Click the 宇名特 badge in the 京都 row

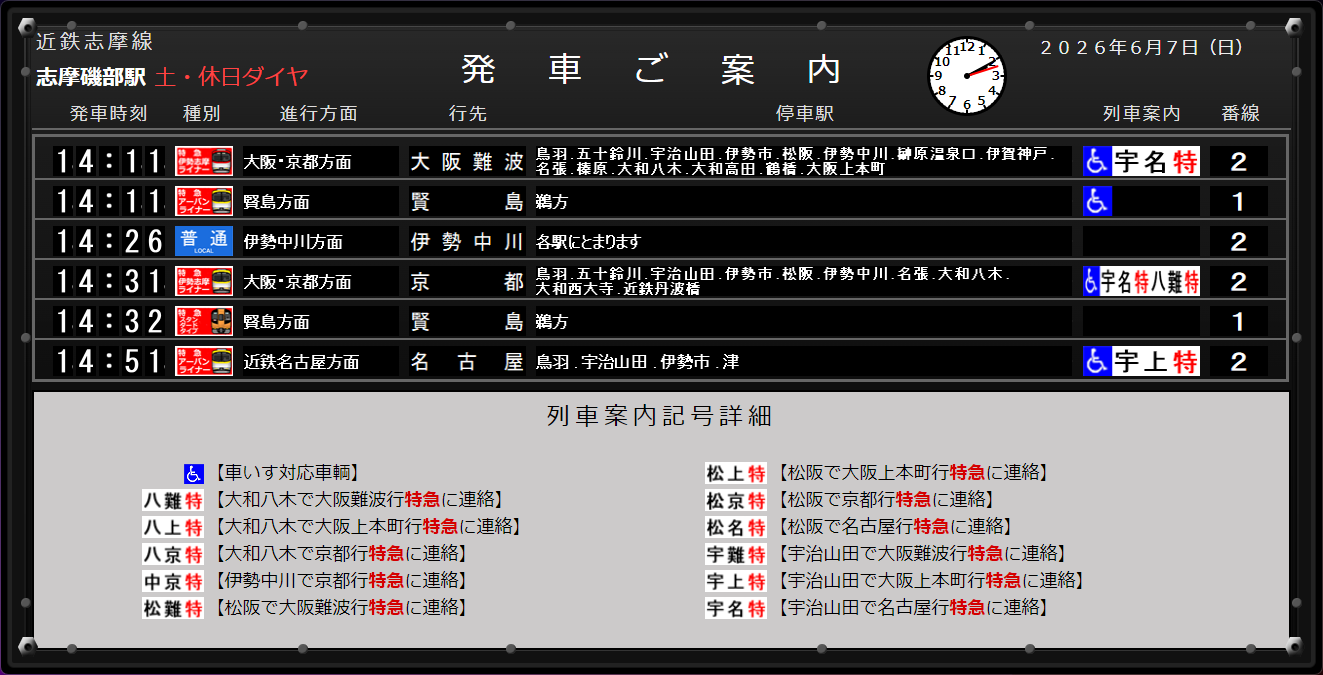pos(1125,281)
